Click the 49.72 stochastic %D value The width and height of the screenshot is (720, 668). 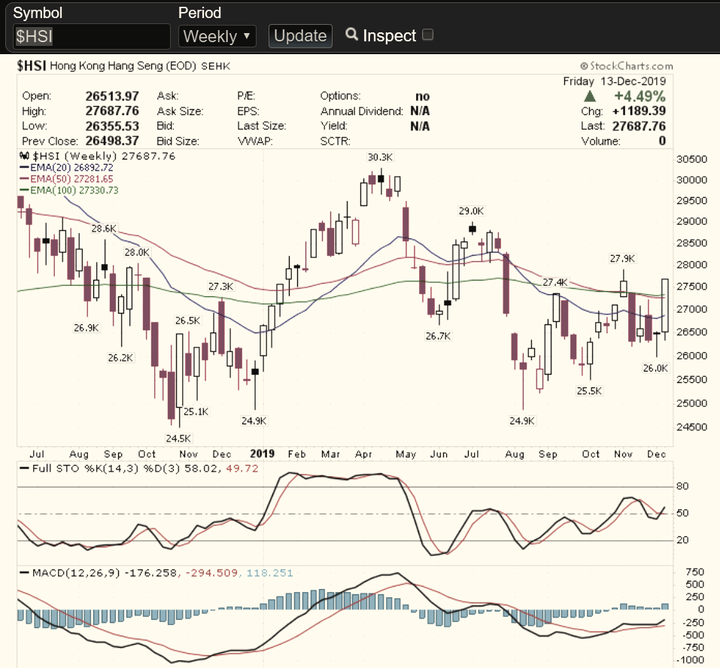pyautogui.click(x=242, y=469)
